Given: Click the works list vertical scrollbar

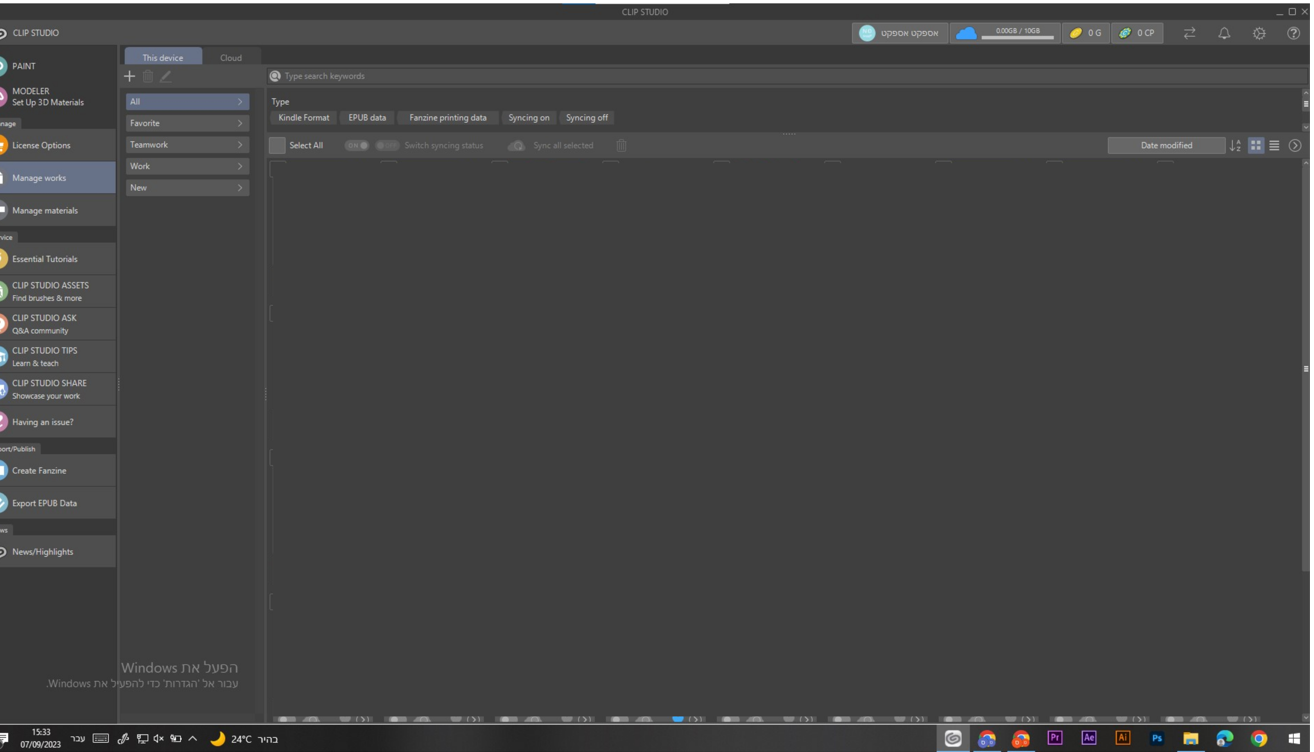Looking at the screenshot, I should point(1306,368).
